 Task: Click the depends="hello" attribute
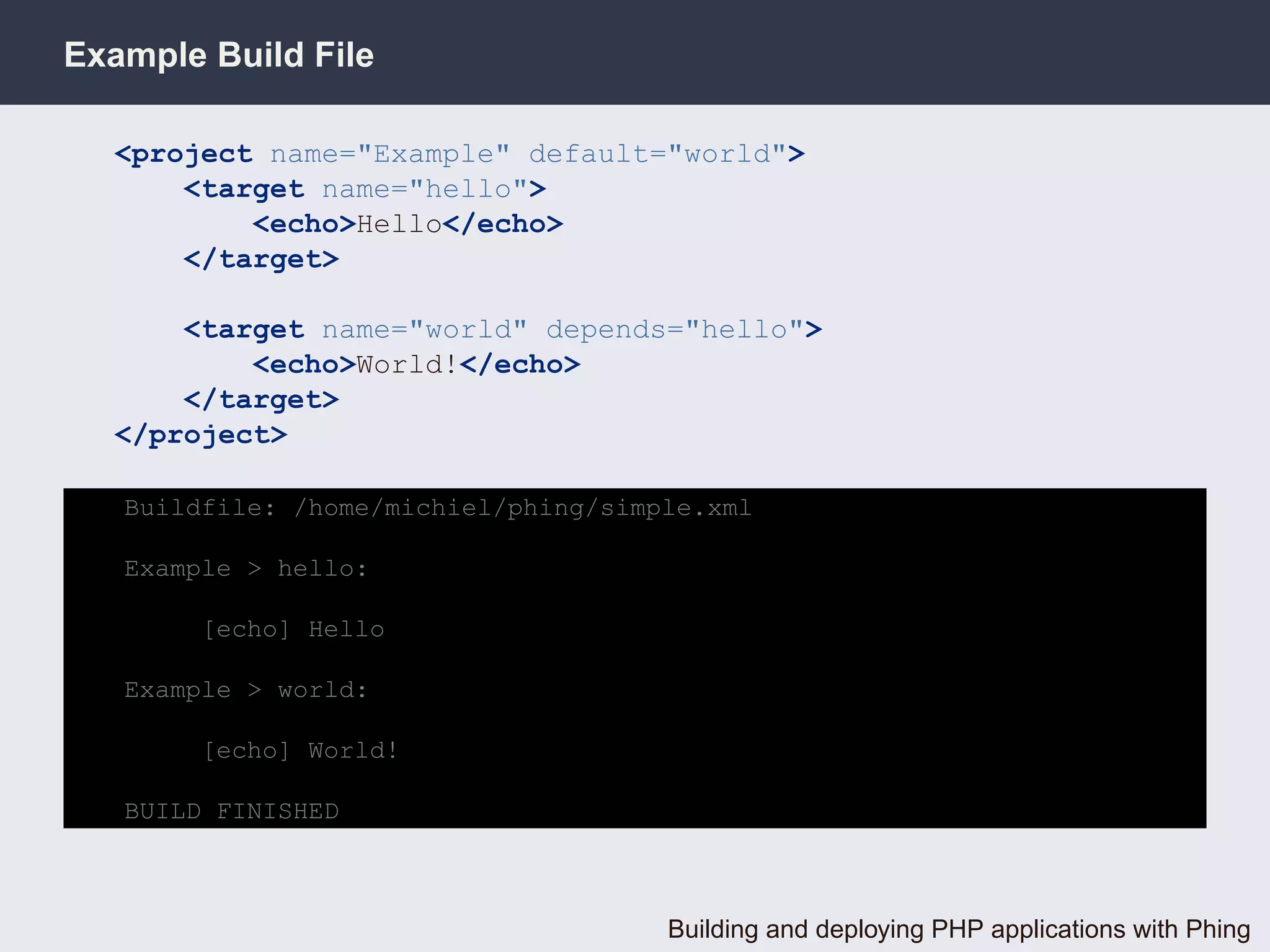point(675,330)
